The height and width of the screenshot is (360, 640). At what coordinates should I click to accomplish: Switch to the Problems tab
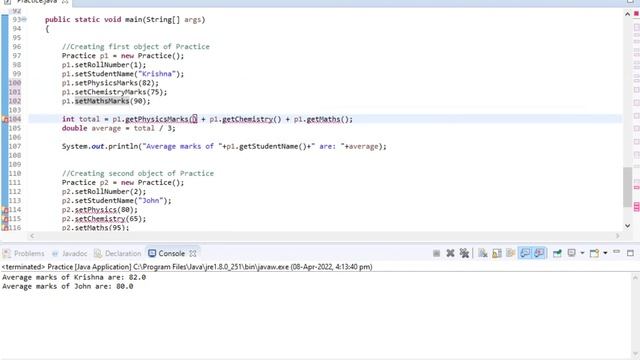click(24, 253)
